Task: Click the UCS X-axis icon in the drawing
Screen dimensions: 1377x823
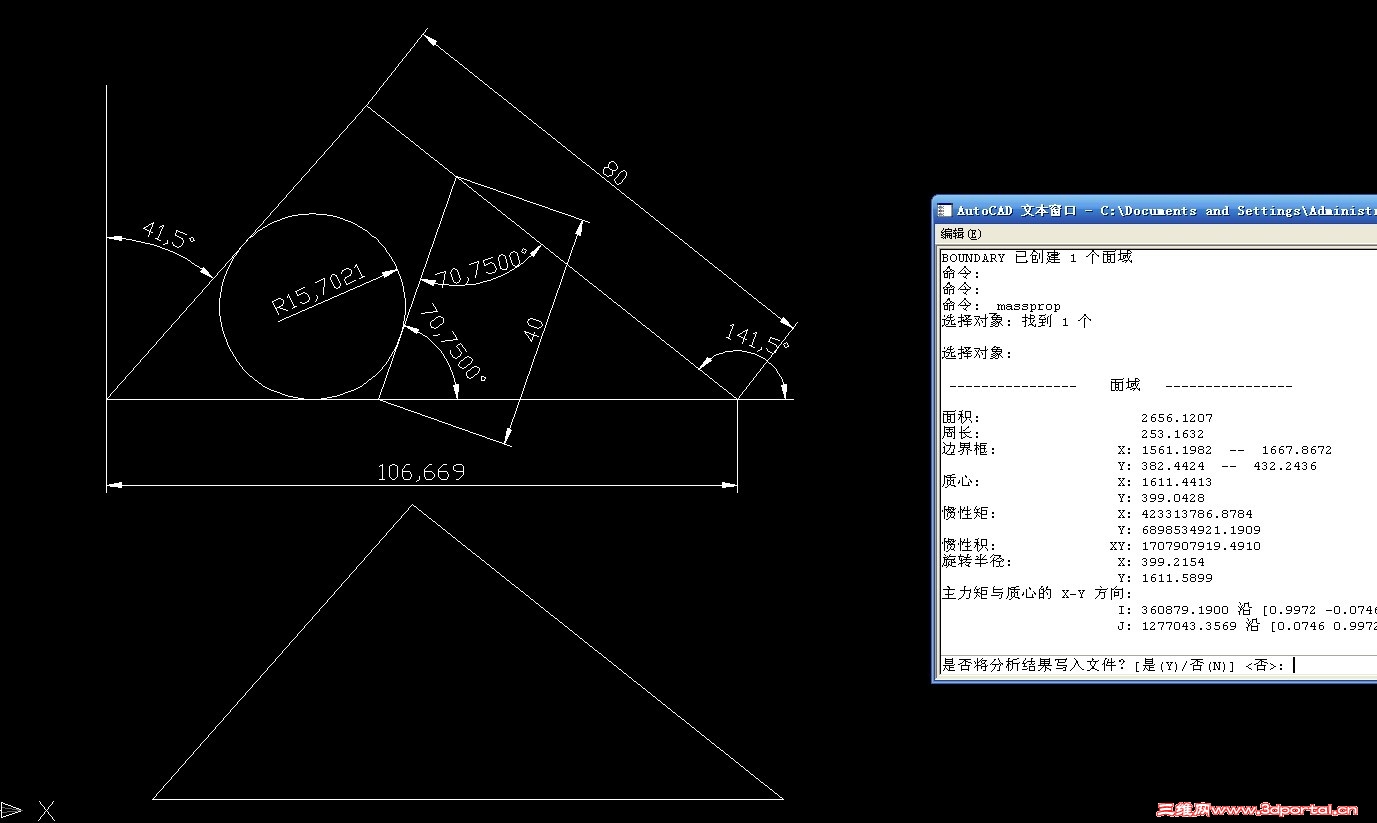Action: 47,810
